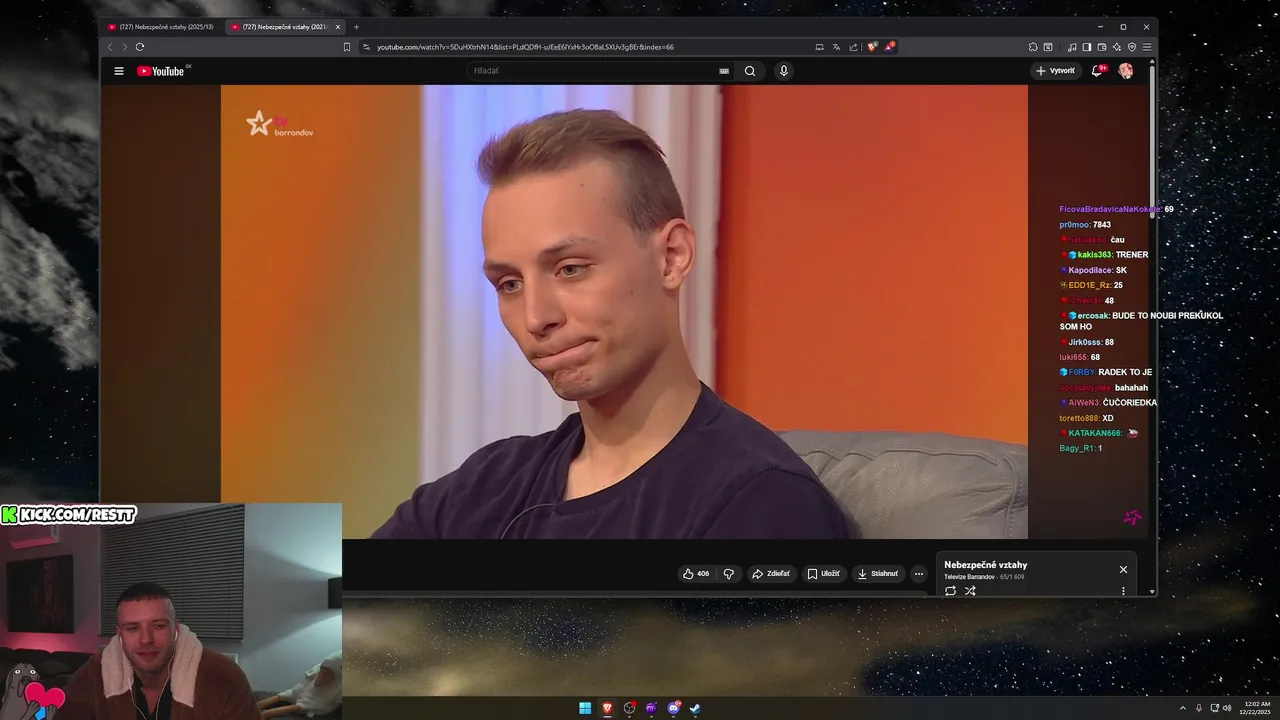The width and height of the screenshot is (1280, 720).
Task: Toggle the browser sidebar panel
Action: pos(1087,47)
